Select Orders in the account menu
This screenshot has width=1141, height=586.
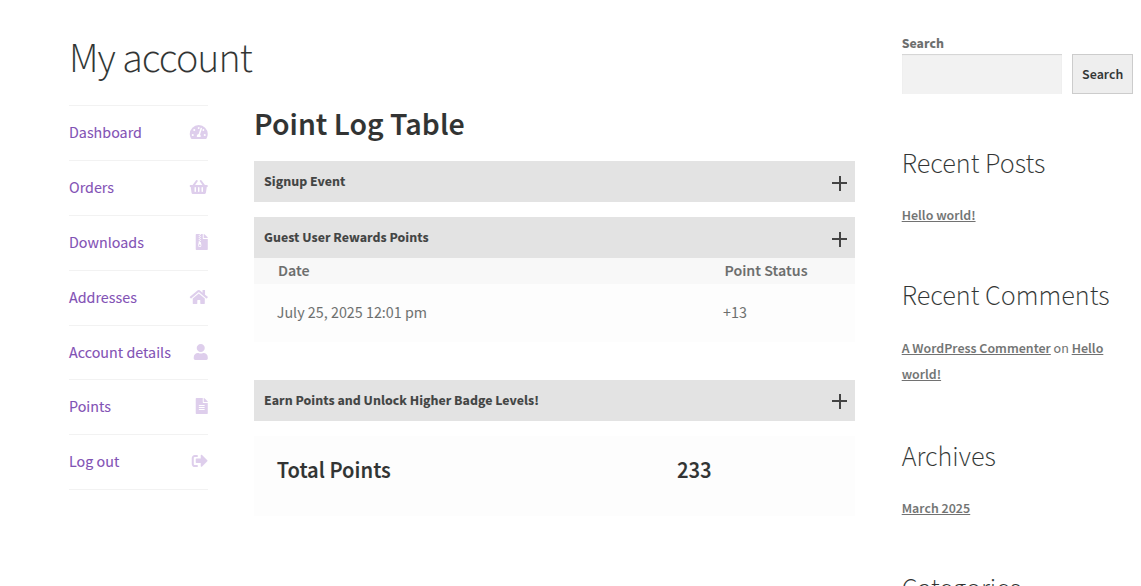[x=91, y=187]
